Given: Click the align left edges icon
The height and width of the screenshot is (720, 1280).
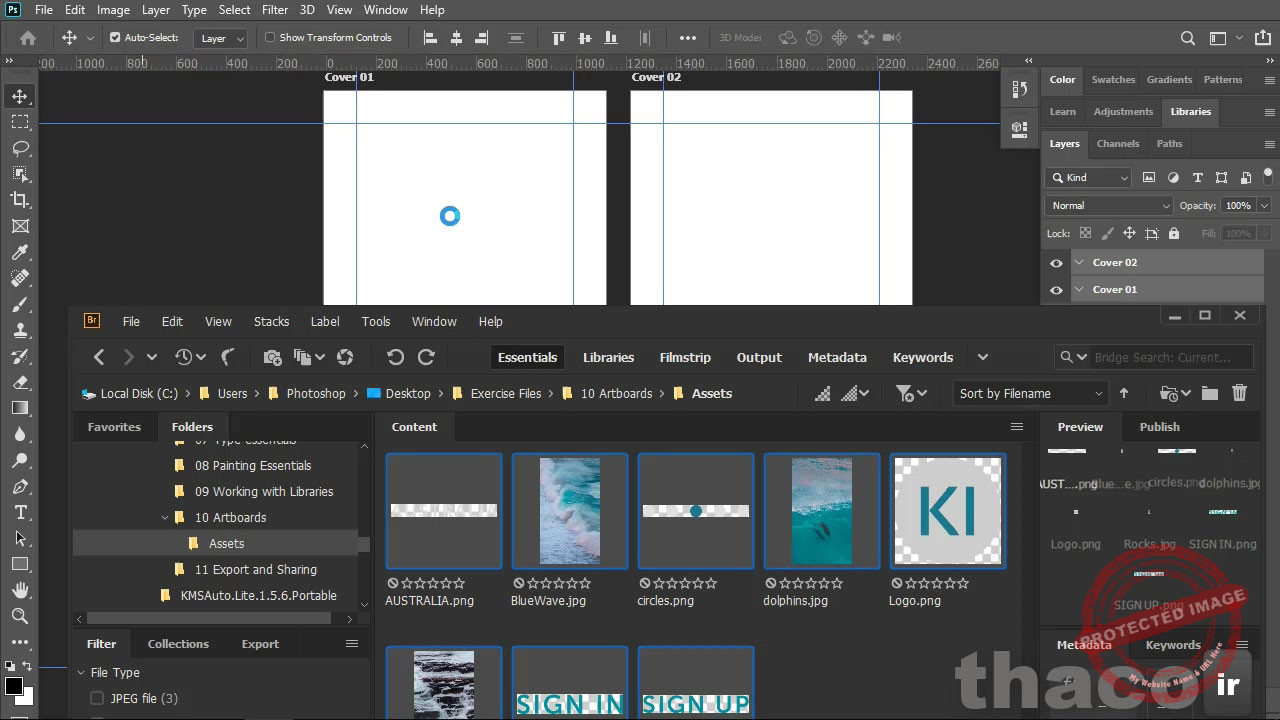Looking at the screenshot, I should [429, 37].
